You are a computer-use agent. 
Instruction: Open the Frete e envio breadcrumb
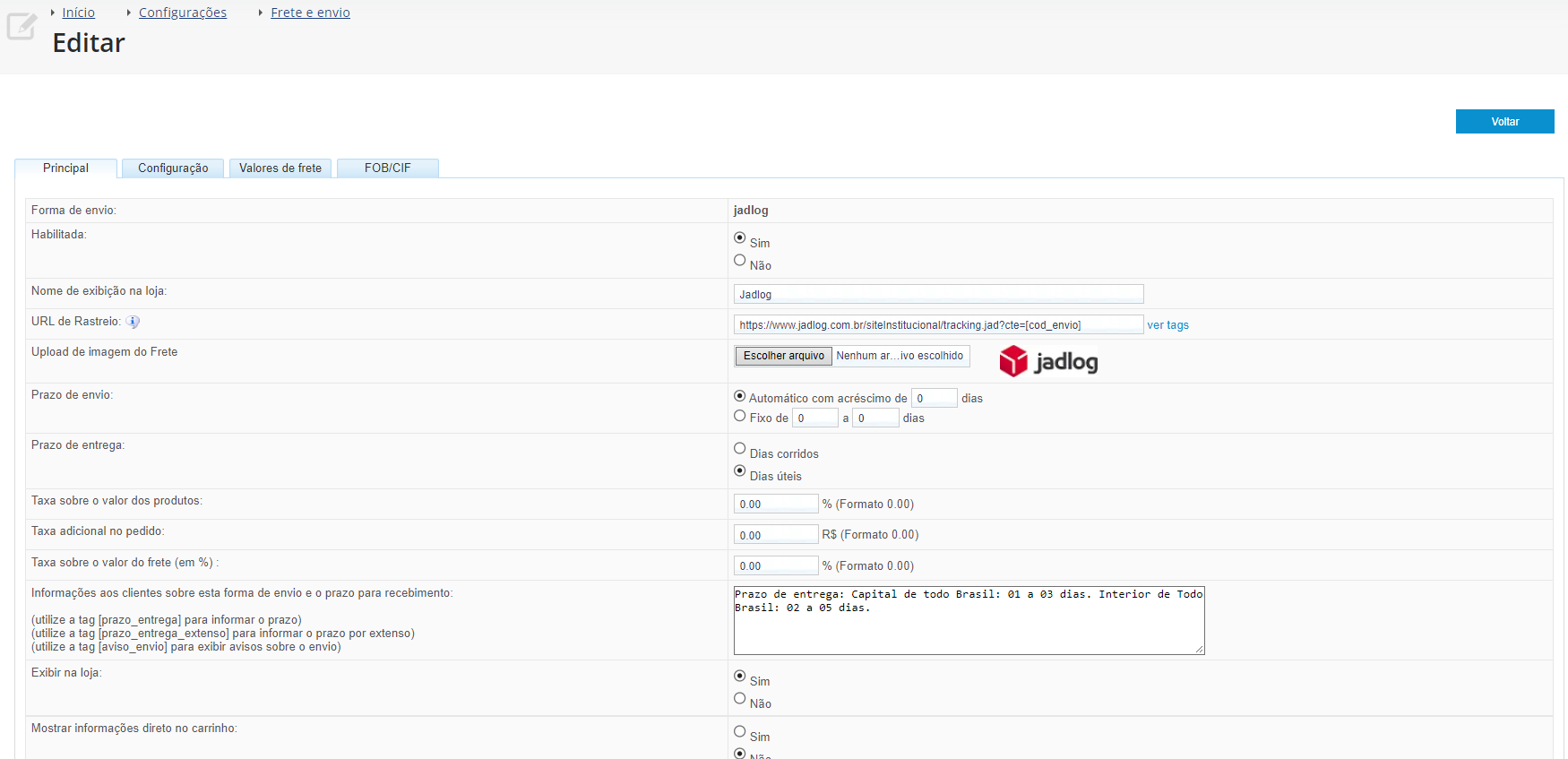pyautogui.click(x=310, y=13)
